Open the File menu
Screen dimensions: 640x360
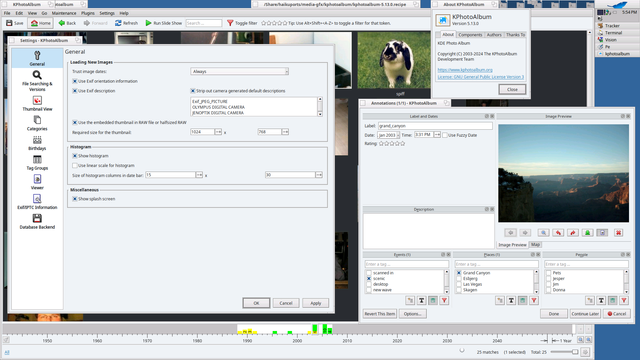pos(7,13)
